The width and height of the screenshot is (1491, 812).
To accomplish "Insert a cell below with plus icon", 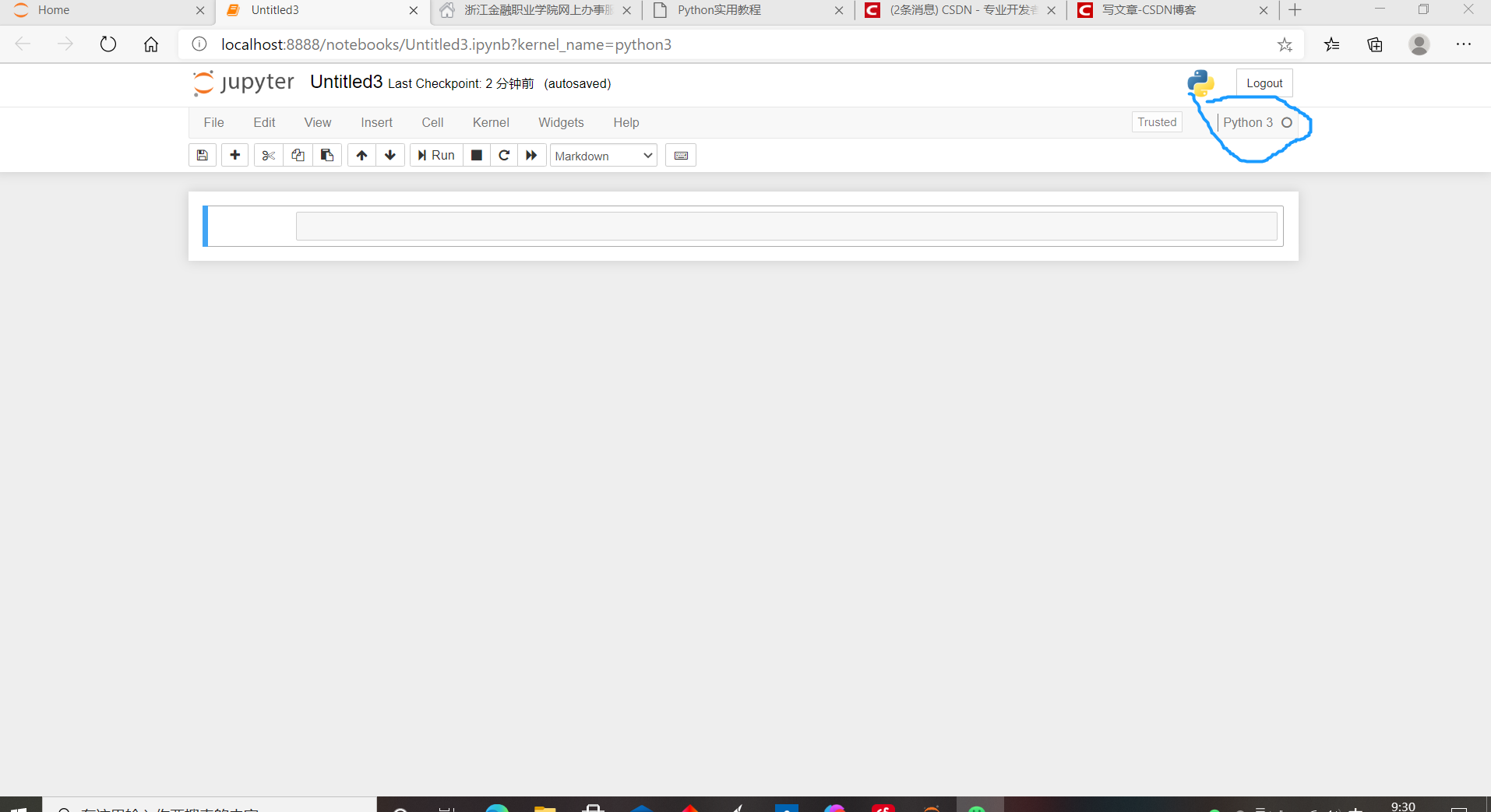I will [234, 155].
